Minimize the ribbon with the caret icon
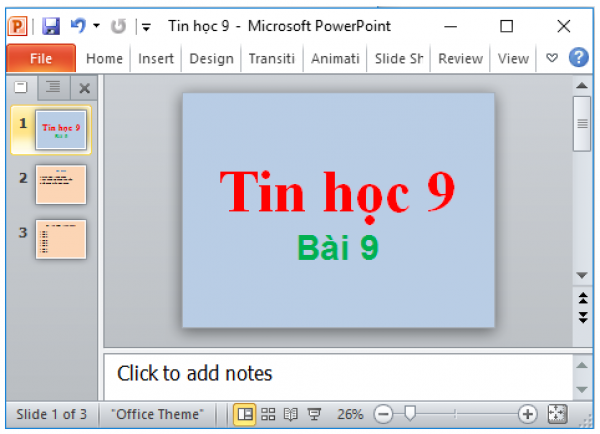Screen dimensions: 600x434 point(552,58)
